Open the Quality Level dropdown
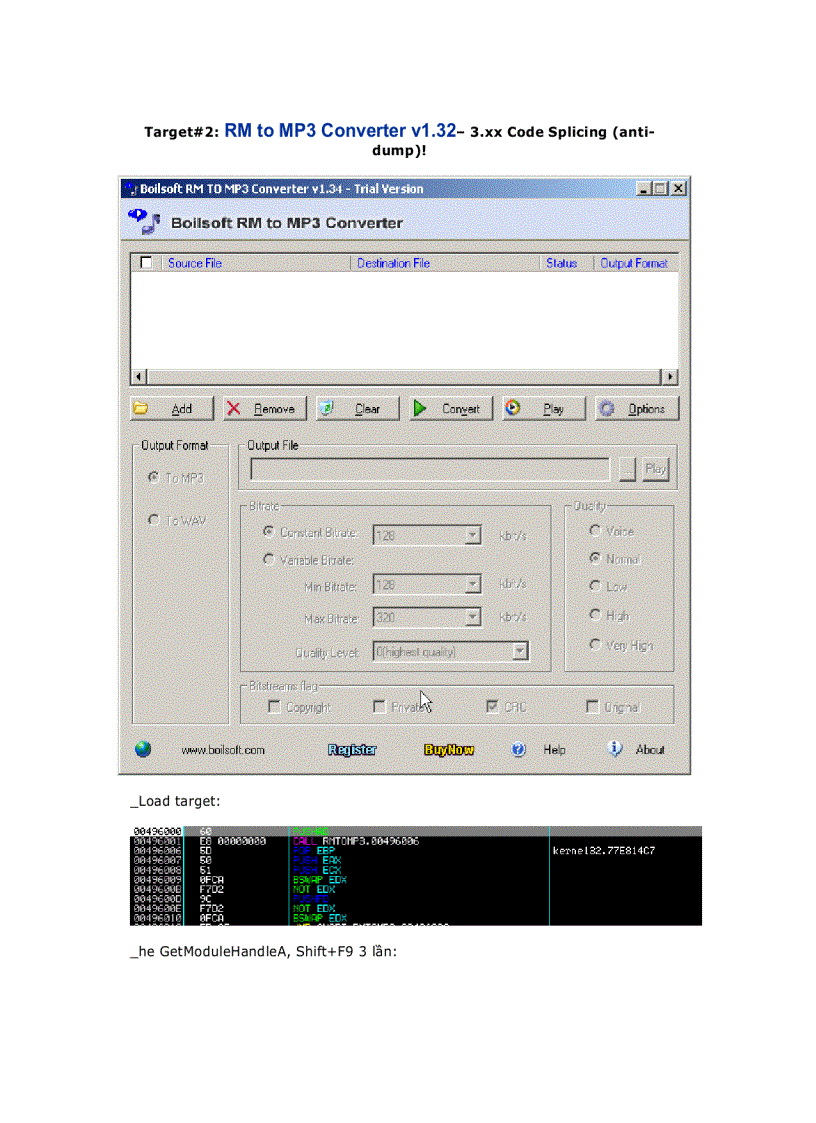816x1123 pixels. tap(518, 652)
